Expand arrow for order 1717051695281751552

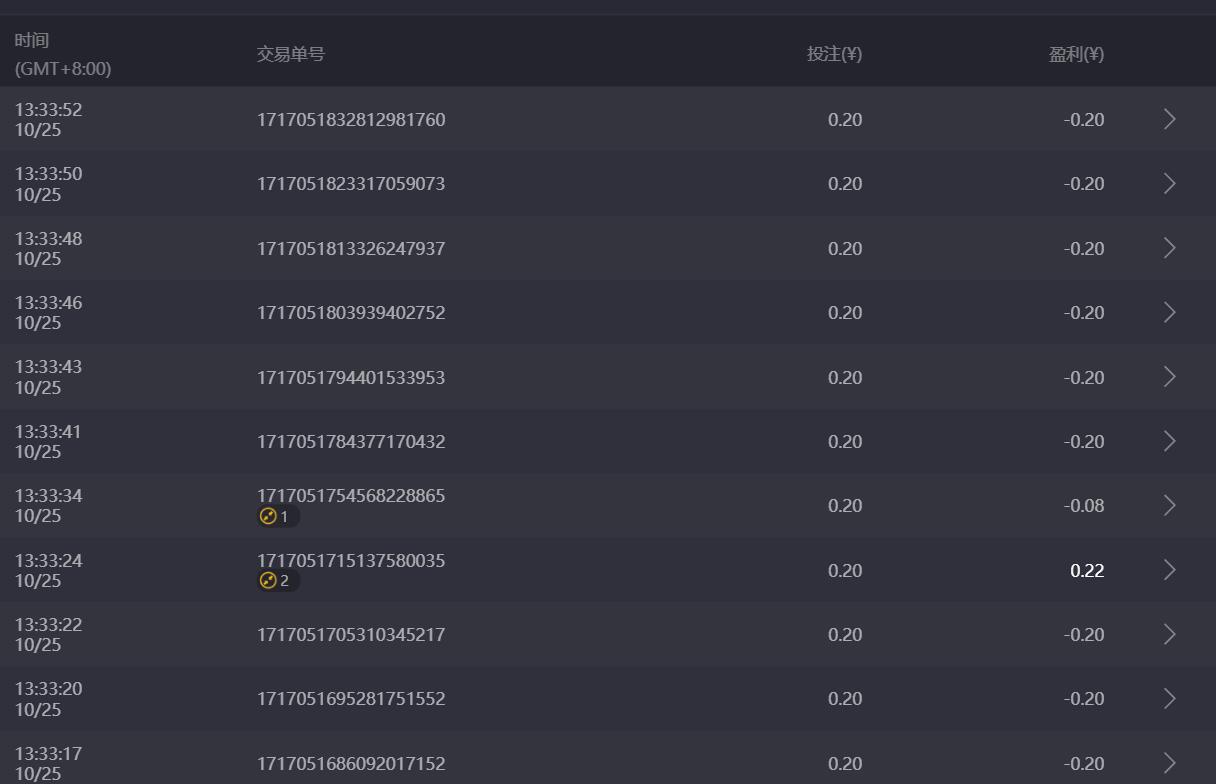click(x=1169, y=699)
